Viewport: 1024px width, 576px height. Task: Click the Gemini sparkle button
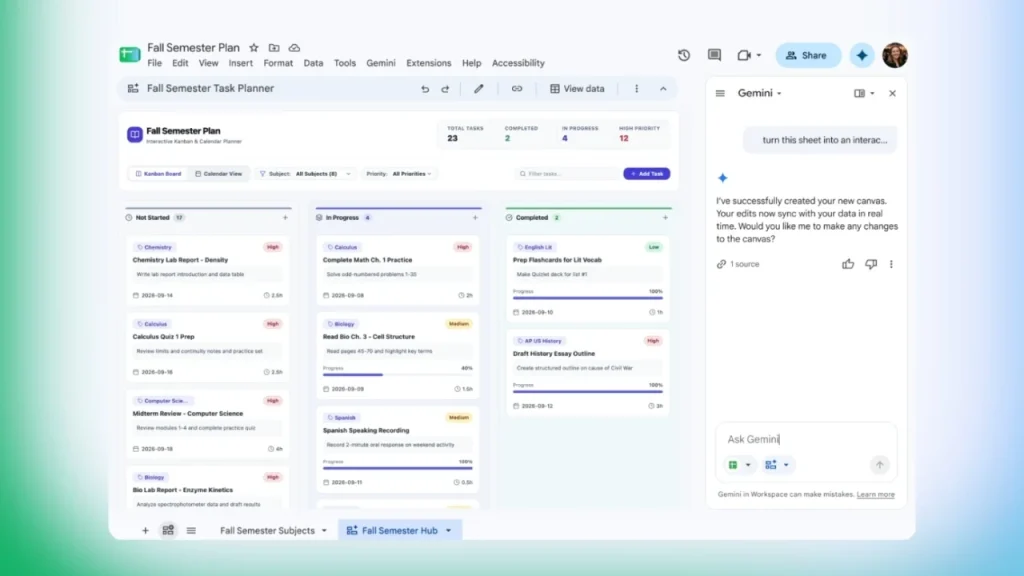862,56
